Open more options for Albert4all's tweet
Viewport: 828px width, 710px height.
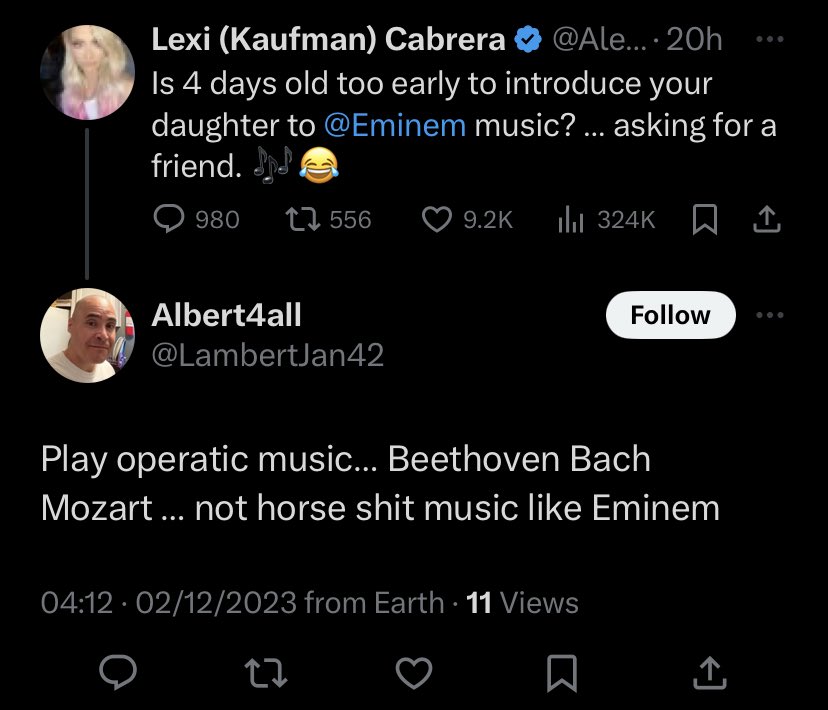(769, 315)
